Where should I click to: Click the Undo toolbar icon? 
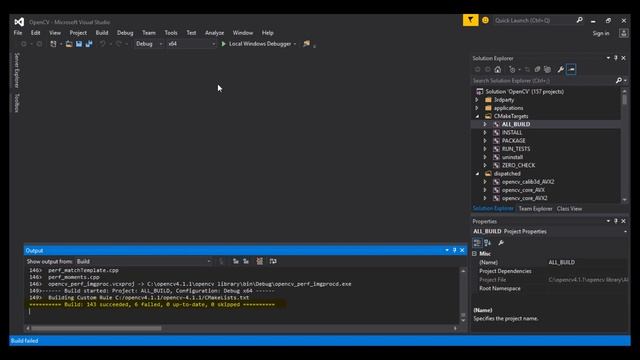(x=102, y=44)
